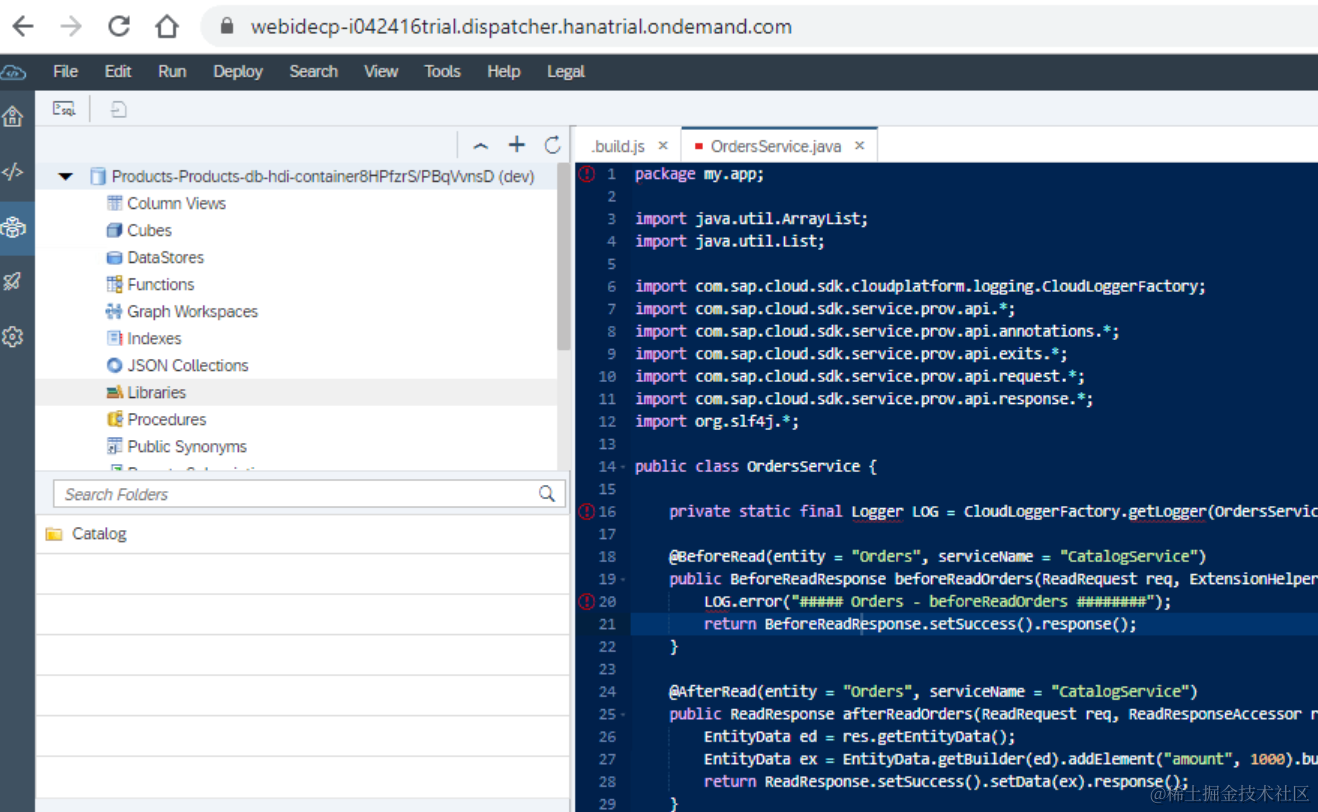1318x812 pixels.
Task: Click the SAP cloud logo icon
Action: pyautogui.click(x=13, y=72)
